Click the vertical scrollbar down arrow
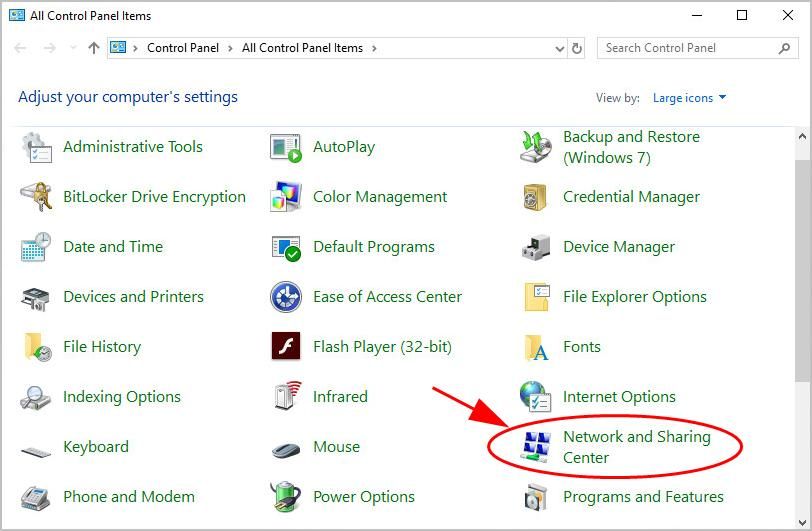This screenshot has width=812, height=531. point(802,521)
